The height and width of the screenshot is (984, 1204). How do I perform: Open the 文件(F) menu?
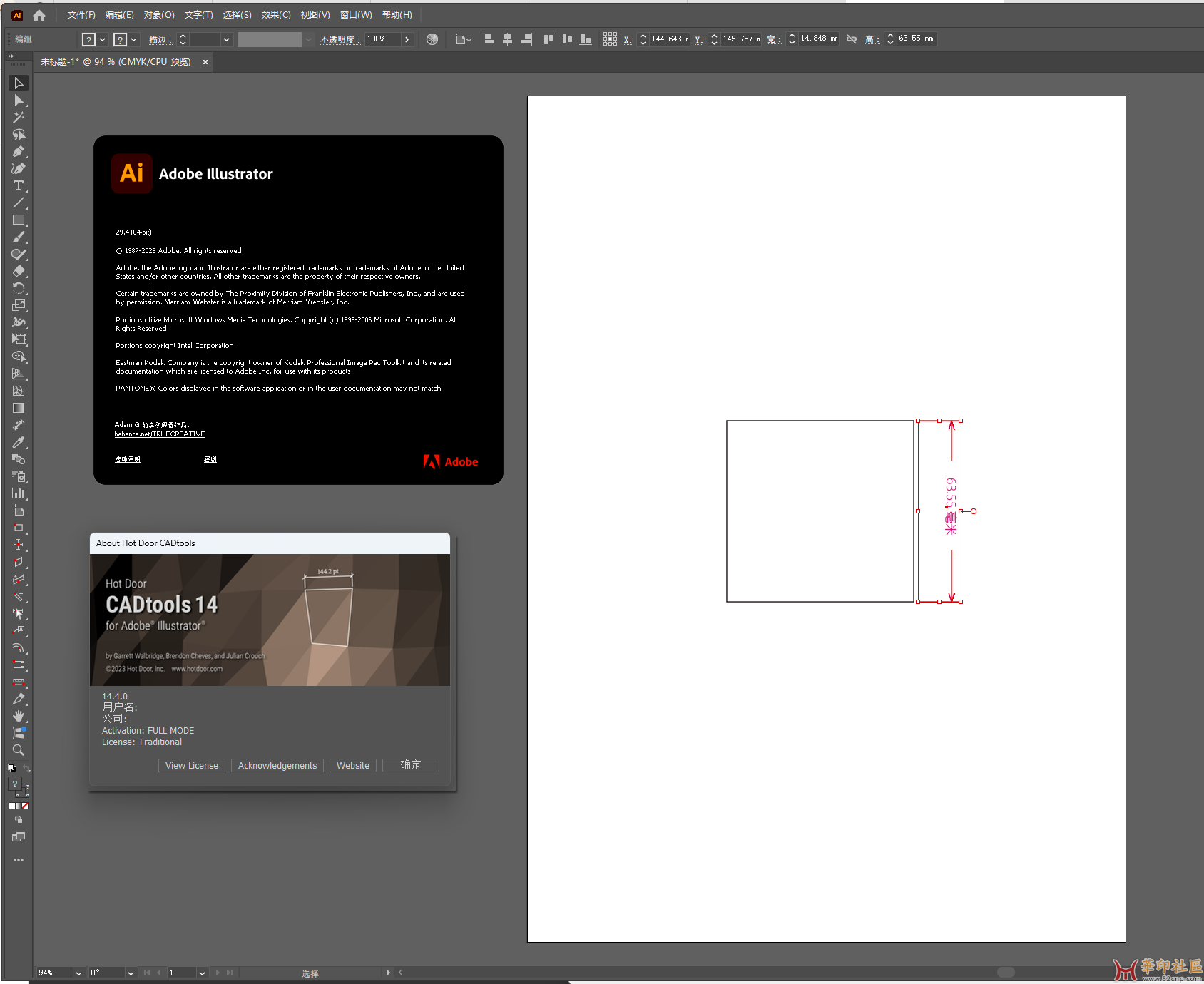click(81, 15)
